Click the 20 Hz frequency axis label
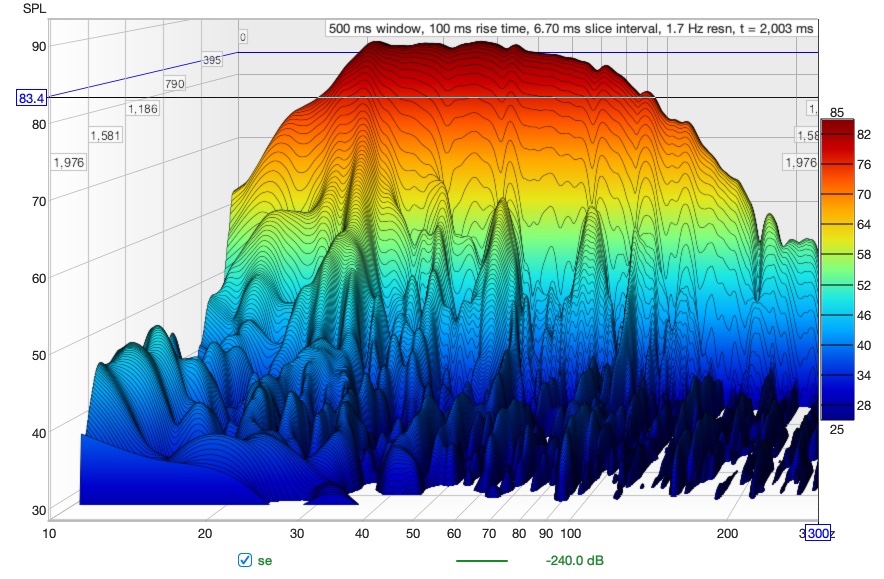This screenshot has height=579, width=884. tap(205, 533)
